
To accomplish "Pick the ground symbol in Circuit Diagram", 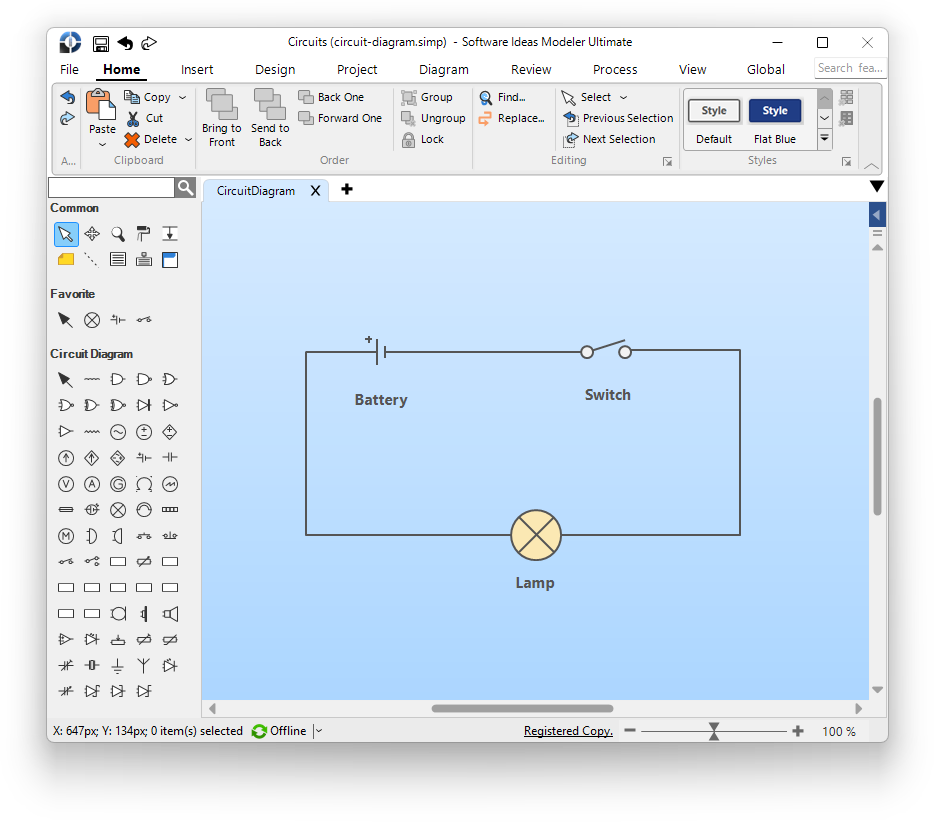I will [x=118, y=666].
